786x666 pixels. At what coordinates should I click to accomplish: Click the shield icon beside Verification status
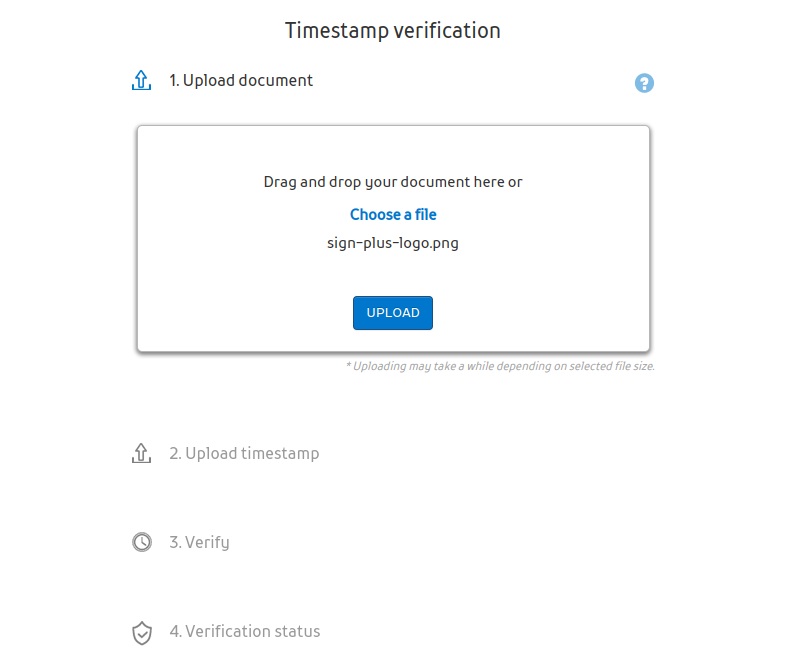coord(142,632)
